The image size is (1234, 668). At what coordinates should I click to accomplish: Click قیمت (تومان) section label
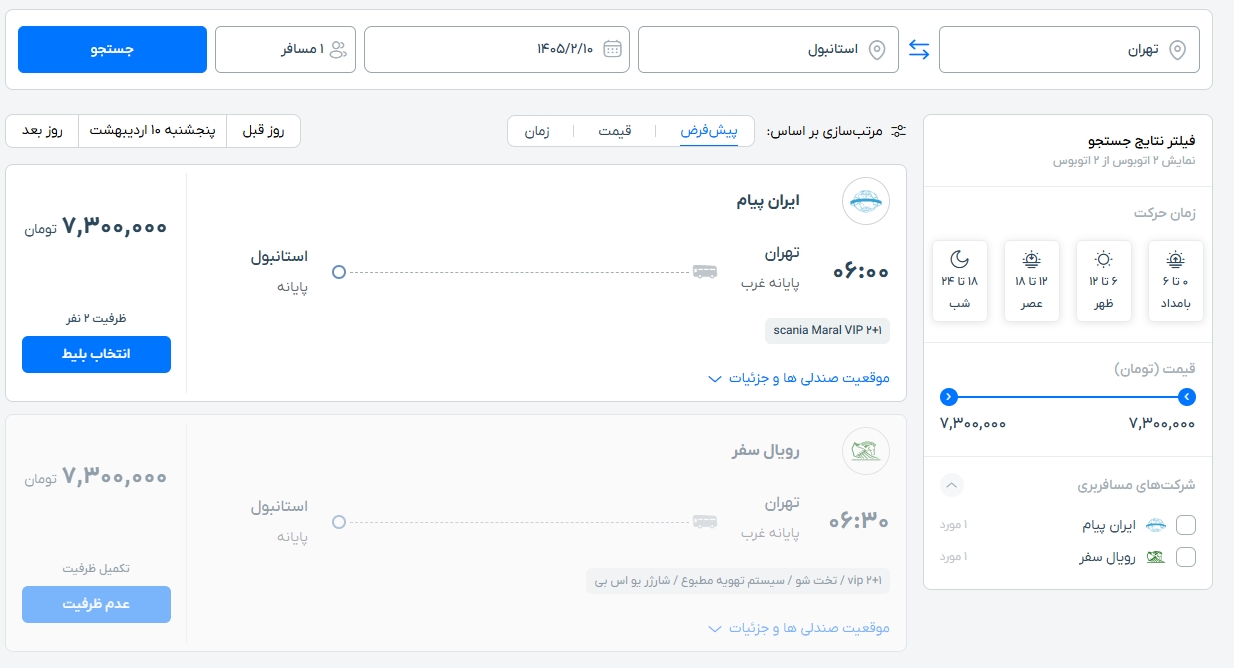[x=1155, y=369]
